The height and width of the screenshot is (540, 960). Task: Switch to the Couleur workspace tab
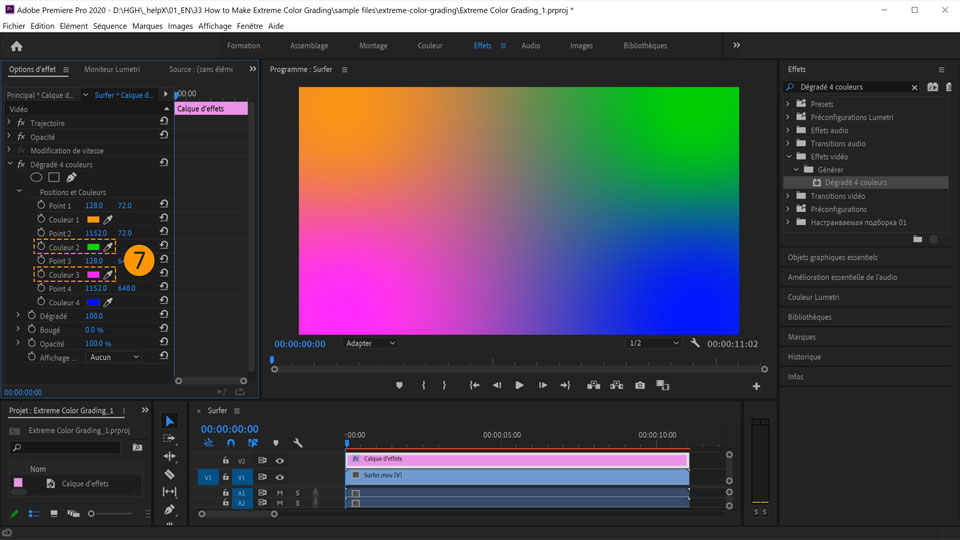430,46
